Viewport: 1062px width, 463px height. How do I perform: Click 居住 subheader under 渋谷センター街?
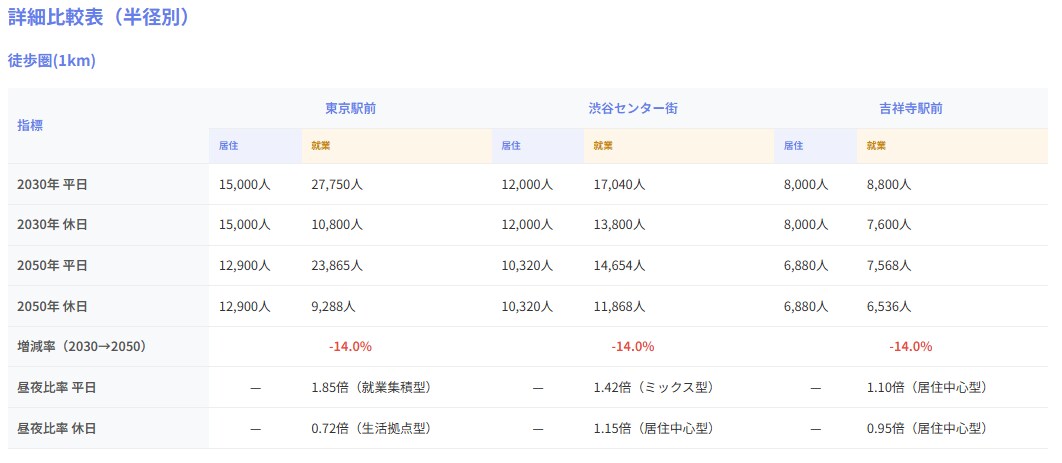click(x=511, y=146)
